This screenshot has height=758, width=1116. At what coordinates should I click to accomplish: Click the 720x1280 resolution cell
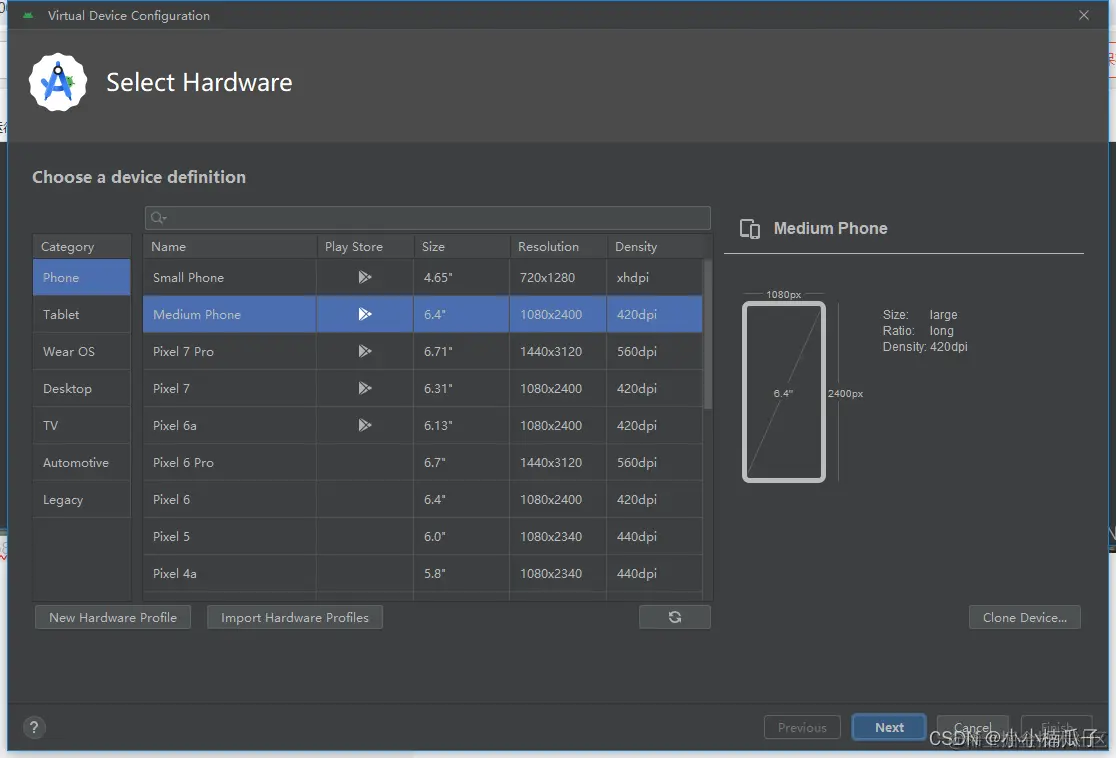tap(558, 278)
